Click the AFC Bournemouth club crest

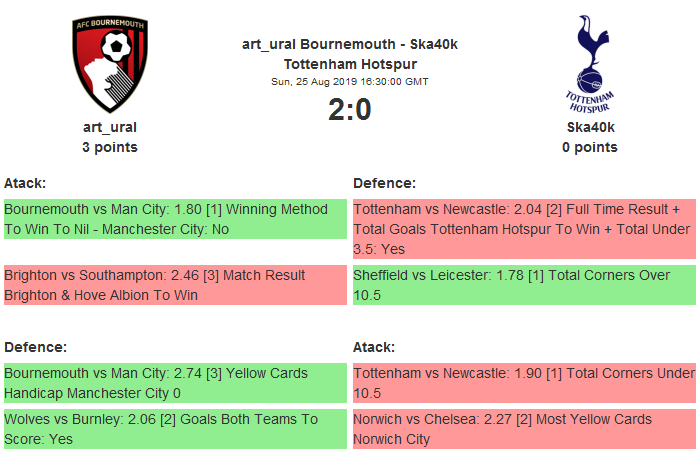tap(109, 63)
